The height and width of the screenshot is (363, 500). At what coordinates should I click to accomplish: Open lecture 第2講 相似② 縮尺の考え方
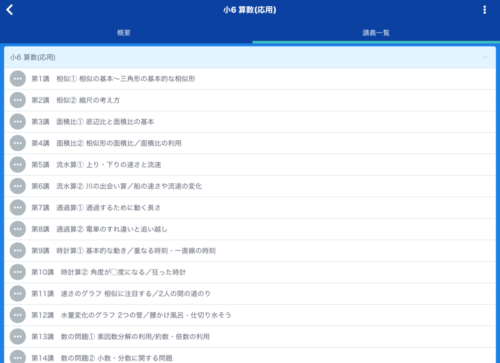coord(250,100)
